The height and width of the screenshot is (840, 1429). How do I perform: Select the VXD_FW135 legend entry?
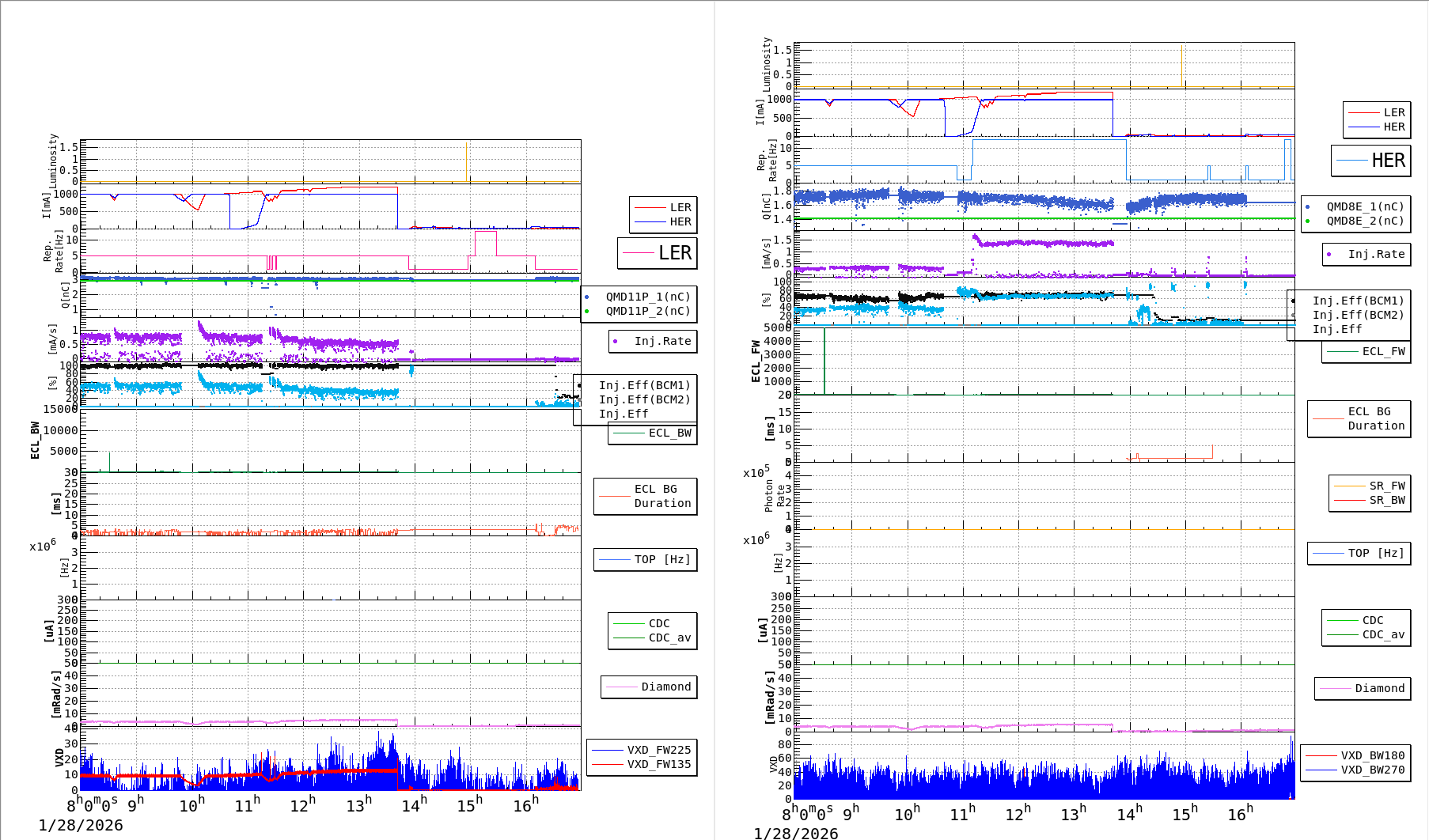point(658,764)
